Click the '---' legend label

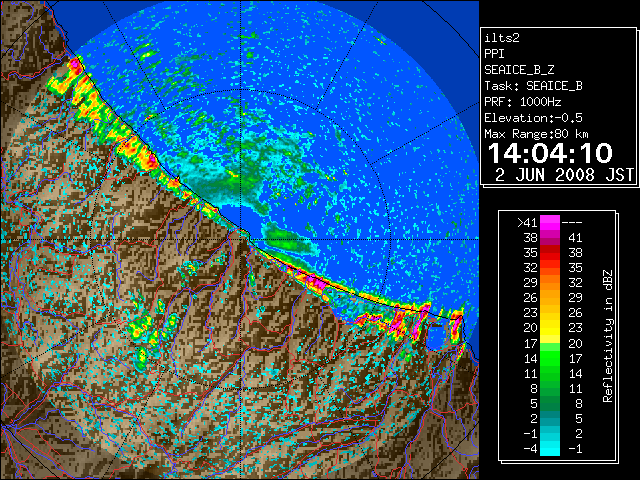572,223
